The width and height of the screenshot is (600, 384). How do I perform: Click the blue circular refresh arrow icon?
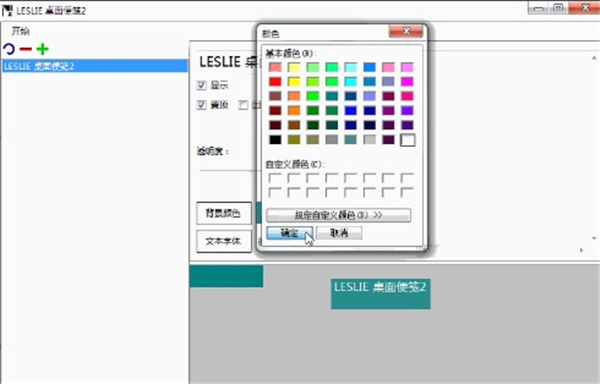tap(8, 49)
